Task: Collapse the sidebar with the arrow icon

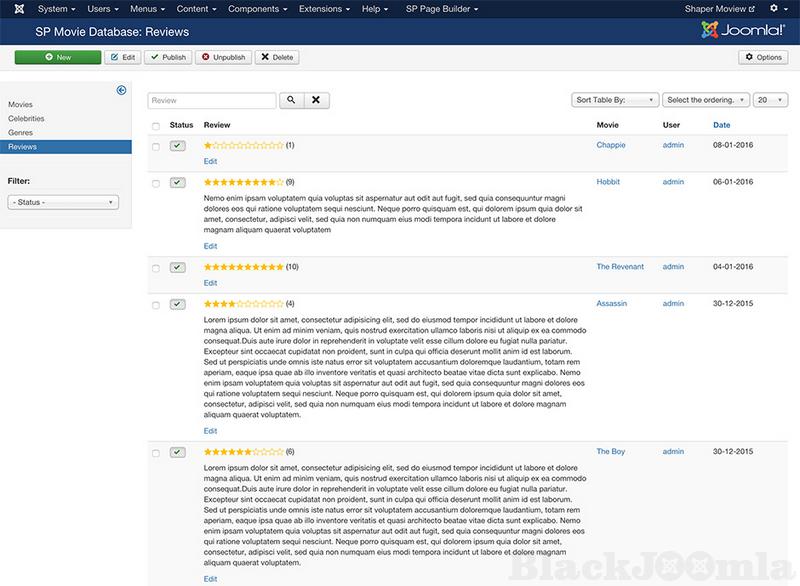Action: [x=121, y=90]
